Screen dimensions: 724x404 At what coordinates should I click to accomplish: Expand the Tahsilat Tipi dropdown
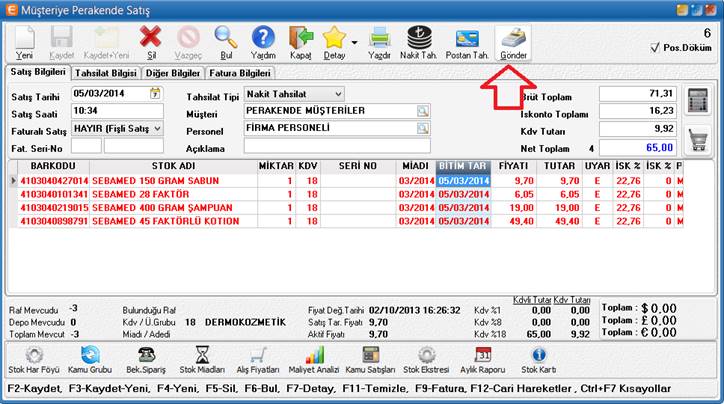coord(336,94)
